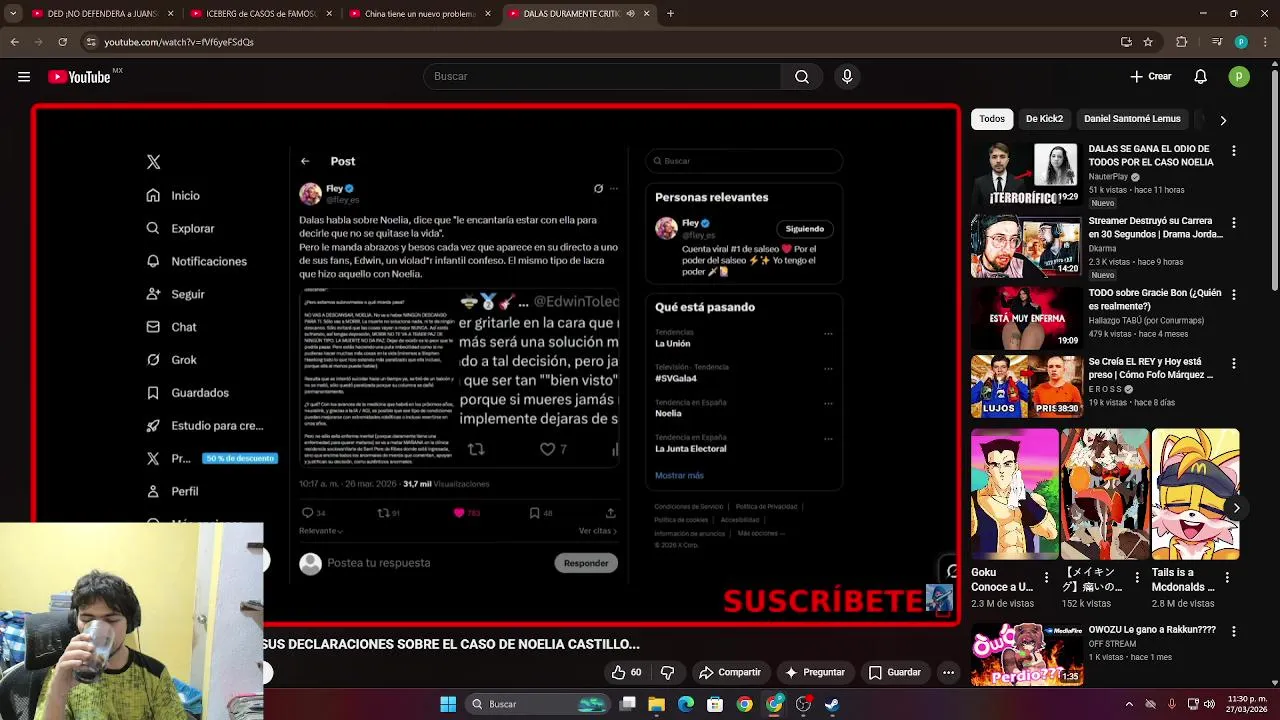Click the Preguntar button
The width and height of the screenshot is (1280, 720).
[x=815, y=673]
